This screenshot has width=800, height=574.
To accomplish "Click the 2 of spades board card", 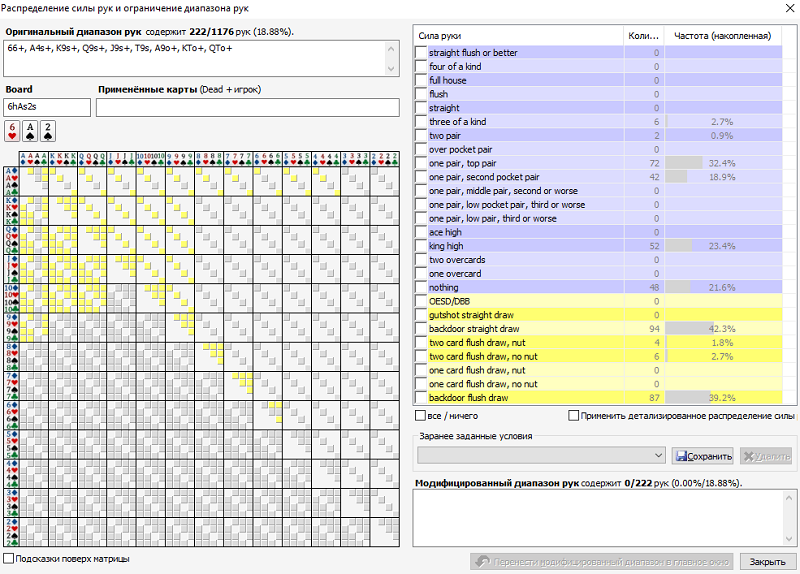I will click(x=47, y=131).
